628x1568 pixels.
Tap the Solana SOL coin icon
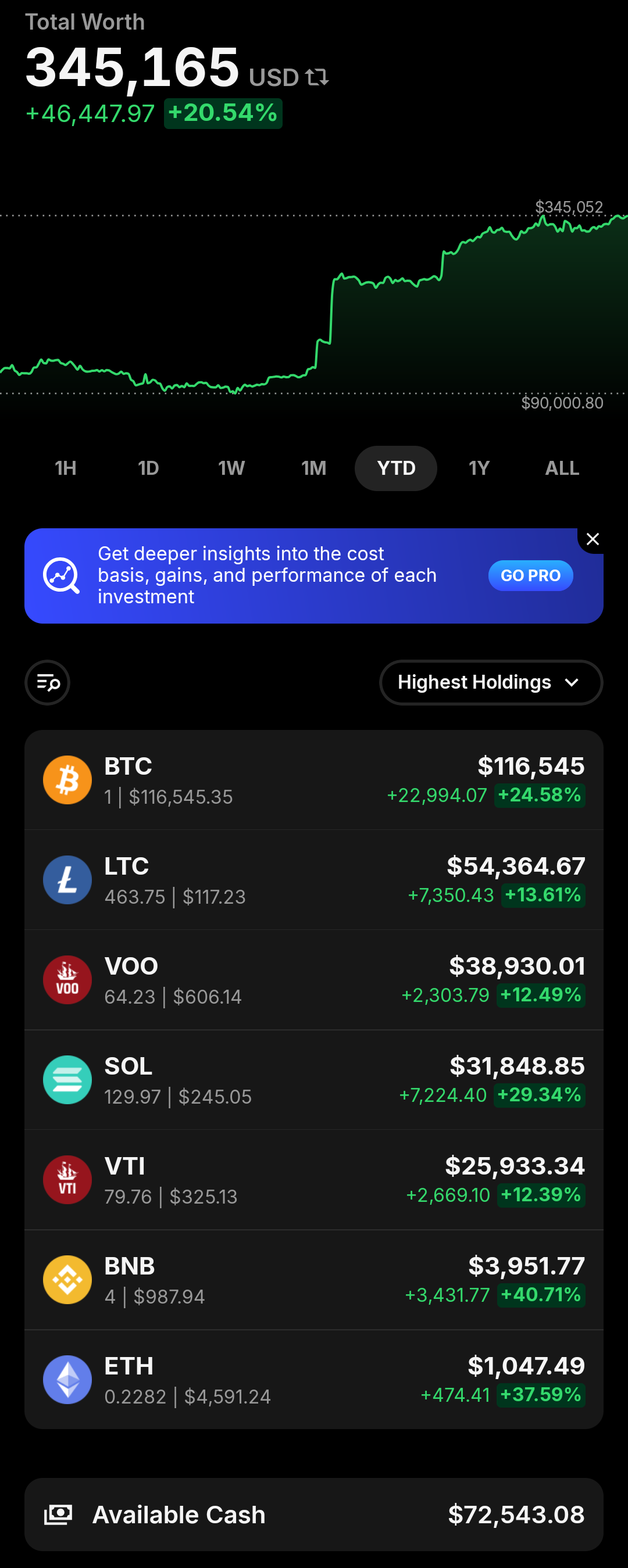(x=67, y=1079)
